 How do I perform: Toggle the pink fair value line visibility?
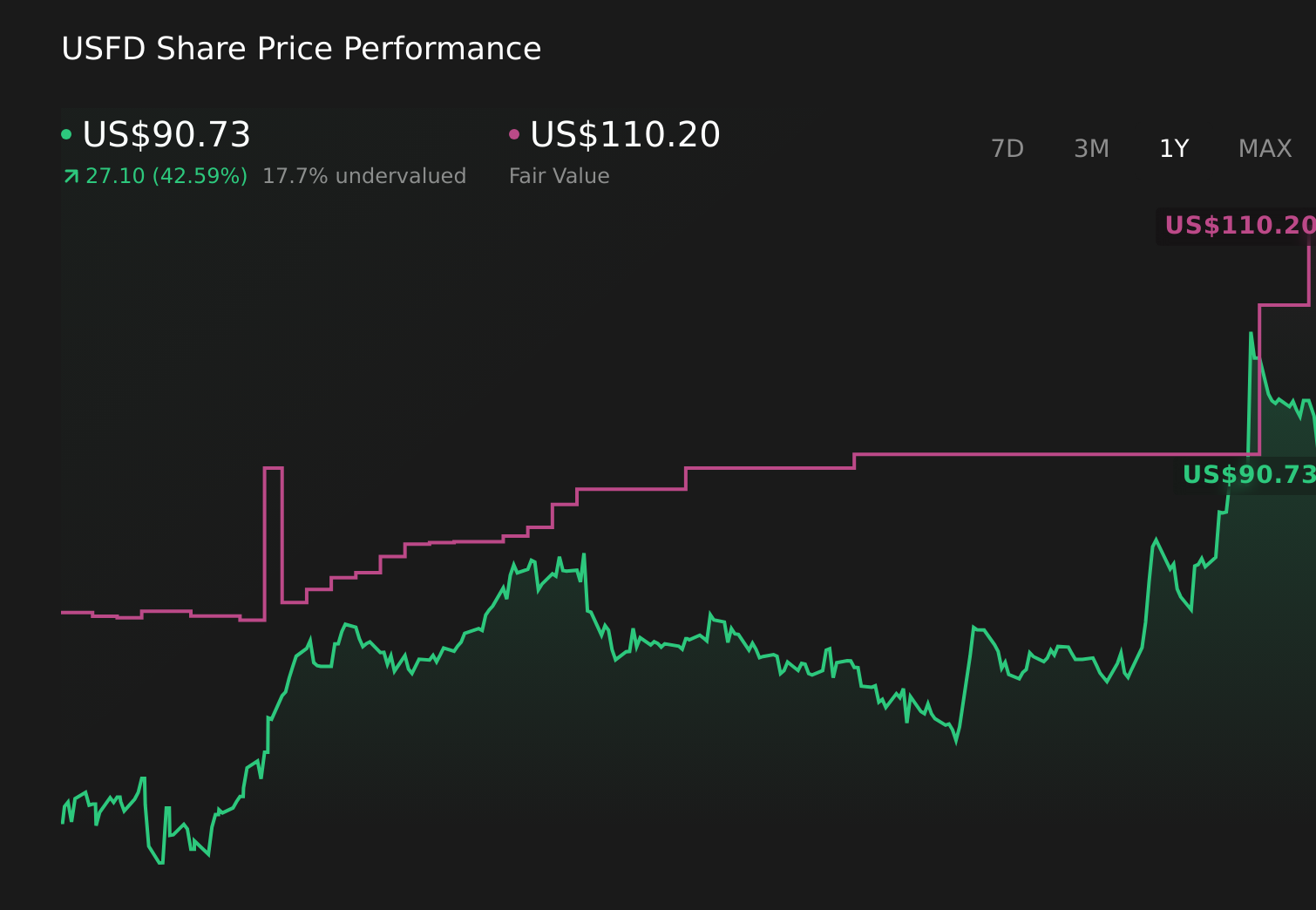coord(513,133)
